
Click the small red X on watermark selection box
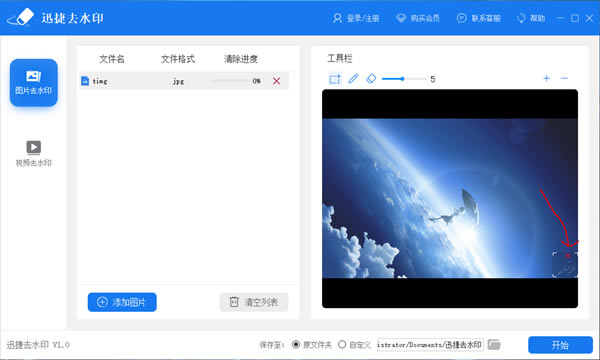pos(567,255)
